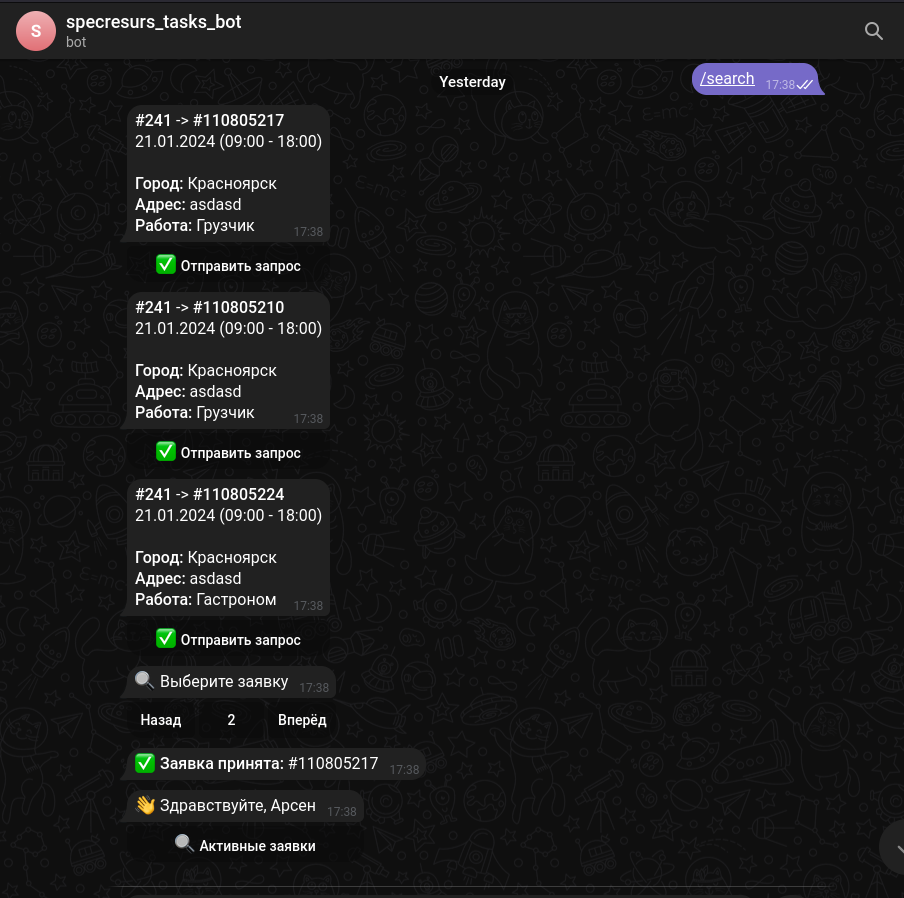Click the page "2" indicator button

pos(231,720)
